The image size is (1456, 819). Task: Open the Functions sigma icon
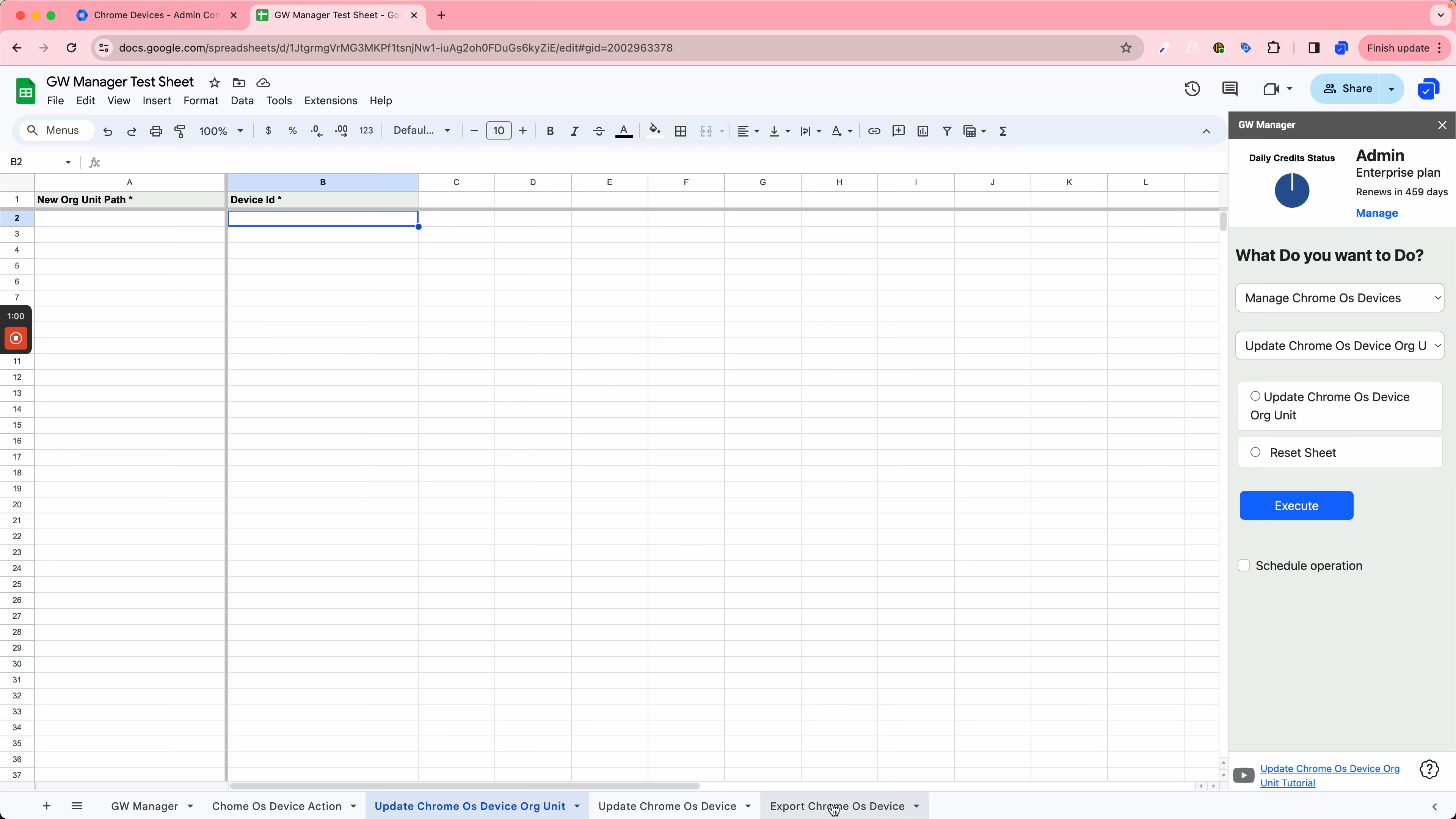tap(1003, 131)
